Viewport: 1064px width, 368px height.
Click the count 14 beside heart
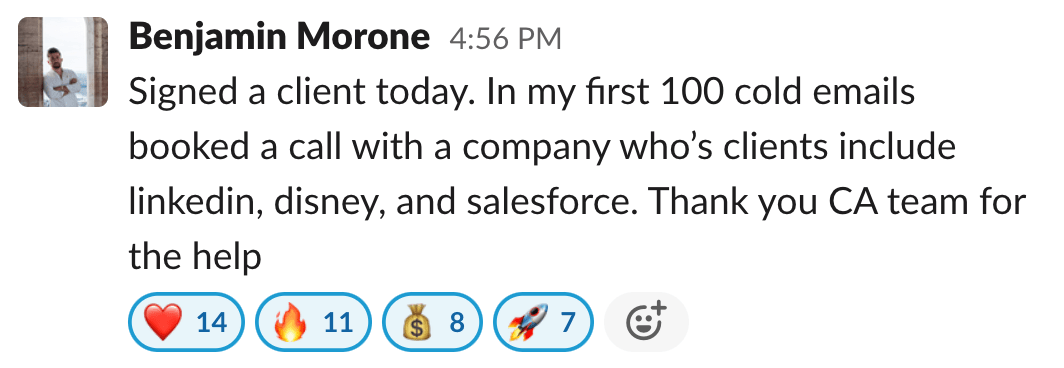tap(212, 323)
